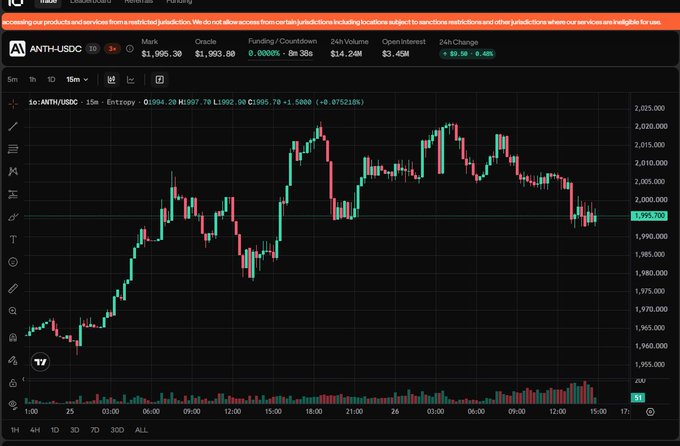
Task: Set date range to 30D
Action: click(117, 430)
